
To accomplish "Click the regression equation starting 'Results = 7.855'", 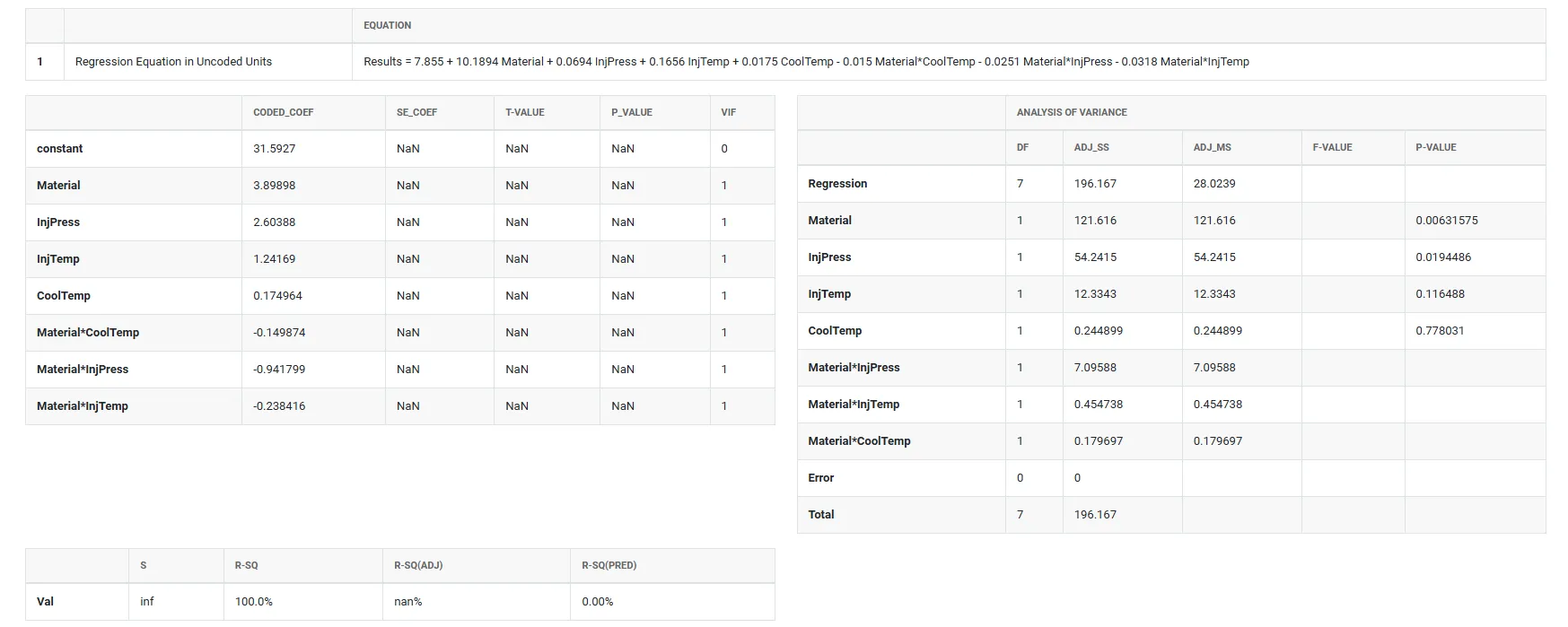I will coord(806,62).
